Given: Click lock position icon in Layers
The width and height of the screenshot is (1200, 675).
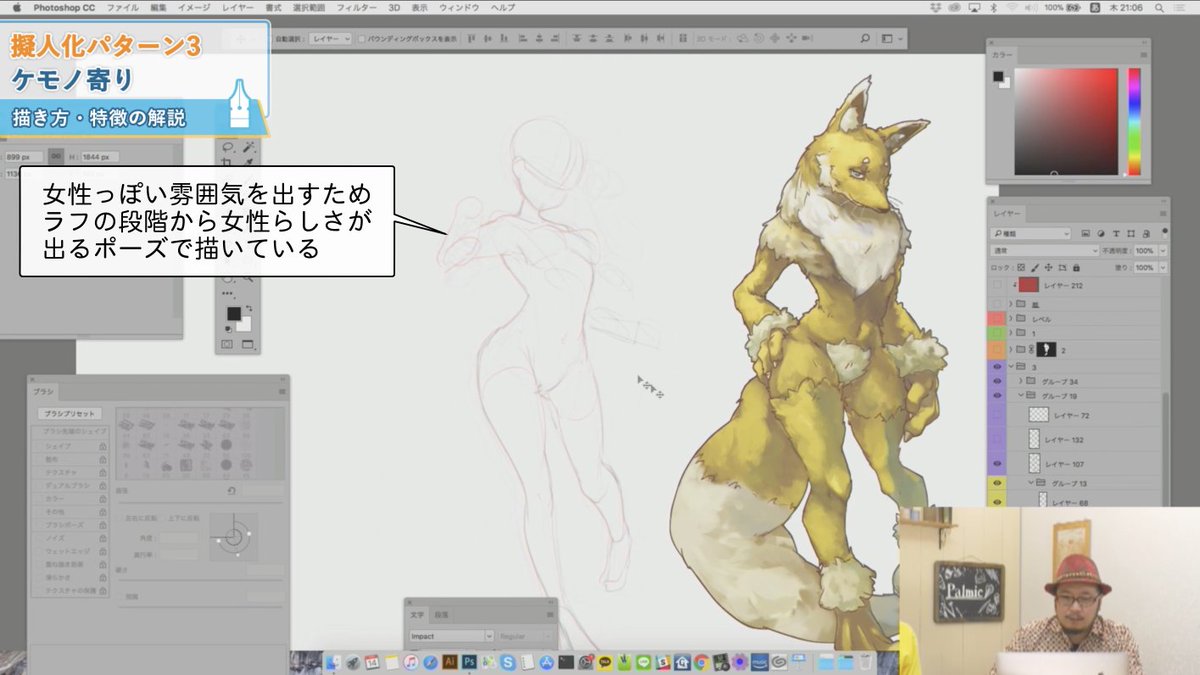Looking at the screenshot, I should (x=1048, y=267).
